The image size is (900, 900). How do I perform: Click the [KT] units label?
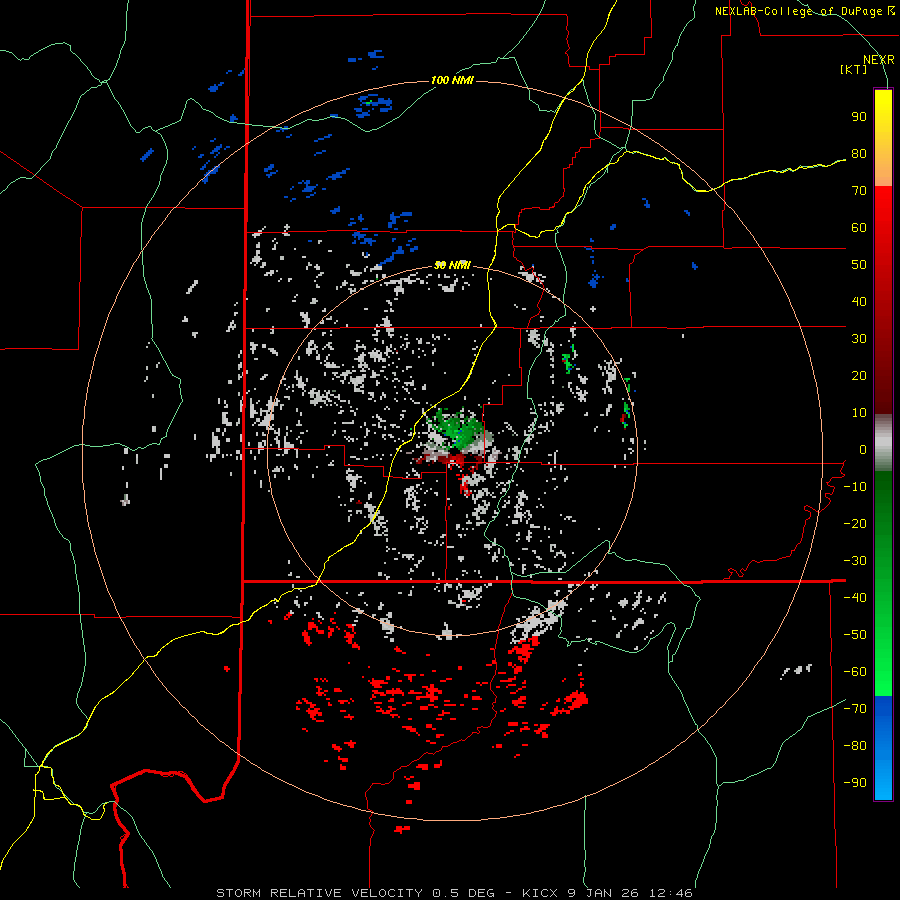pos(853,69)
